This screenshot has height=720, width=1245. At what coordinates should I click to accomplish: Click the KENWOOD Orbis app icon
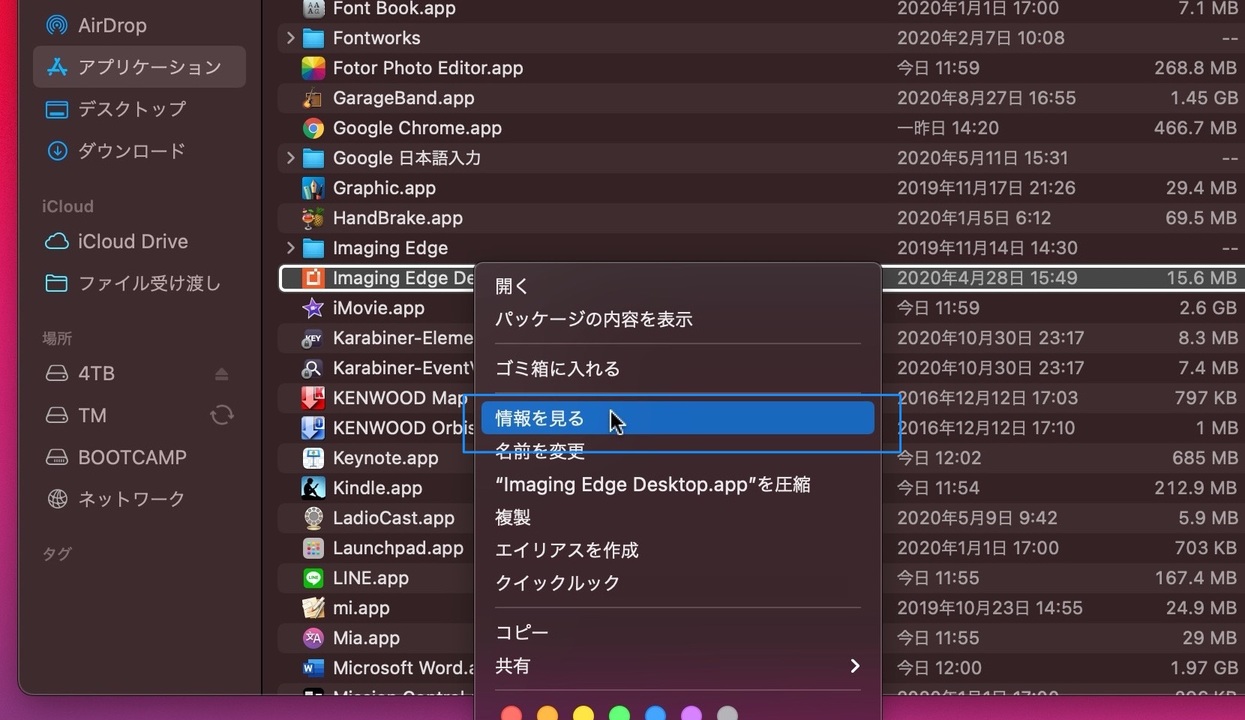(x=314, y=428)
